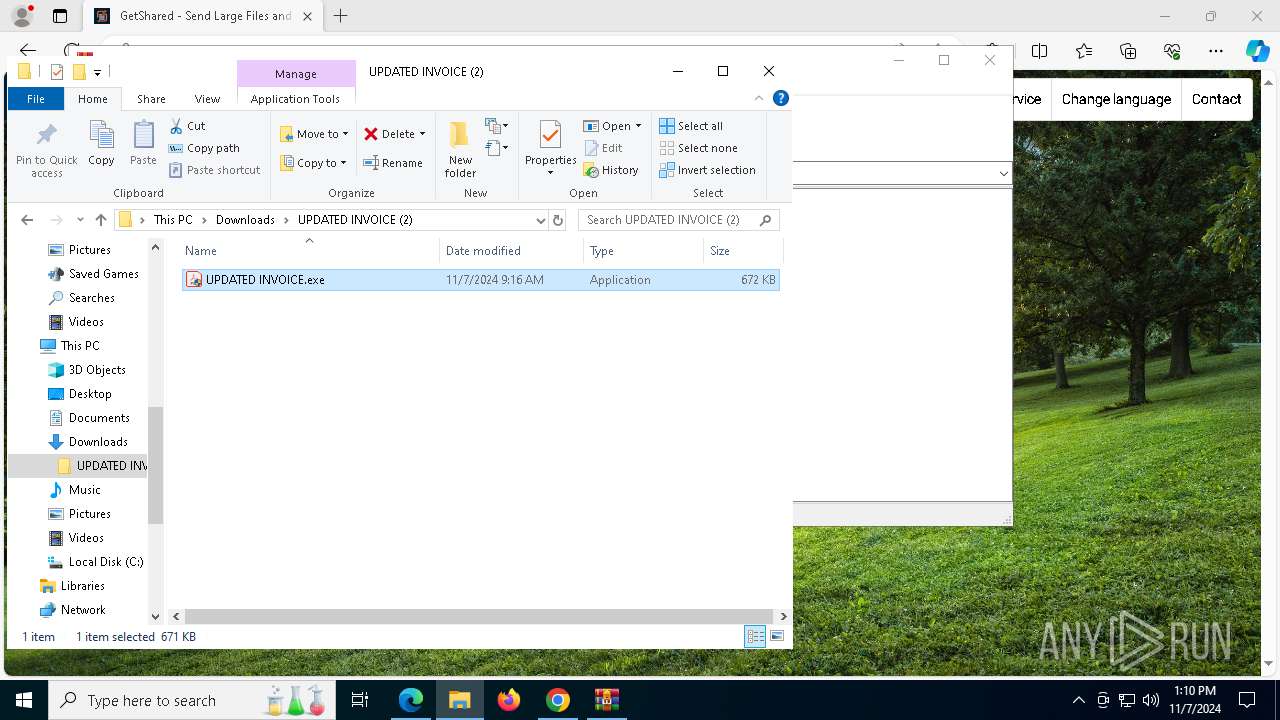Go up one folder level
The width and height of the screenshot is (1280, 720).
100,220
